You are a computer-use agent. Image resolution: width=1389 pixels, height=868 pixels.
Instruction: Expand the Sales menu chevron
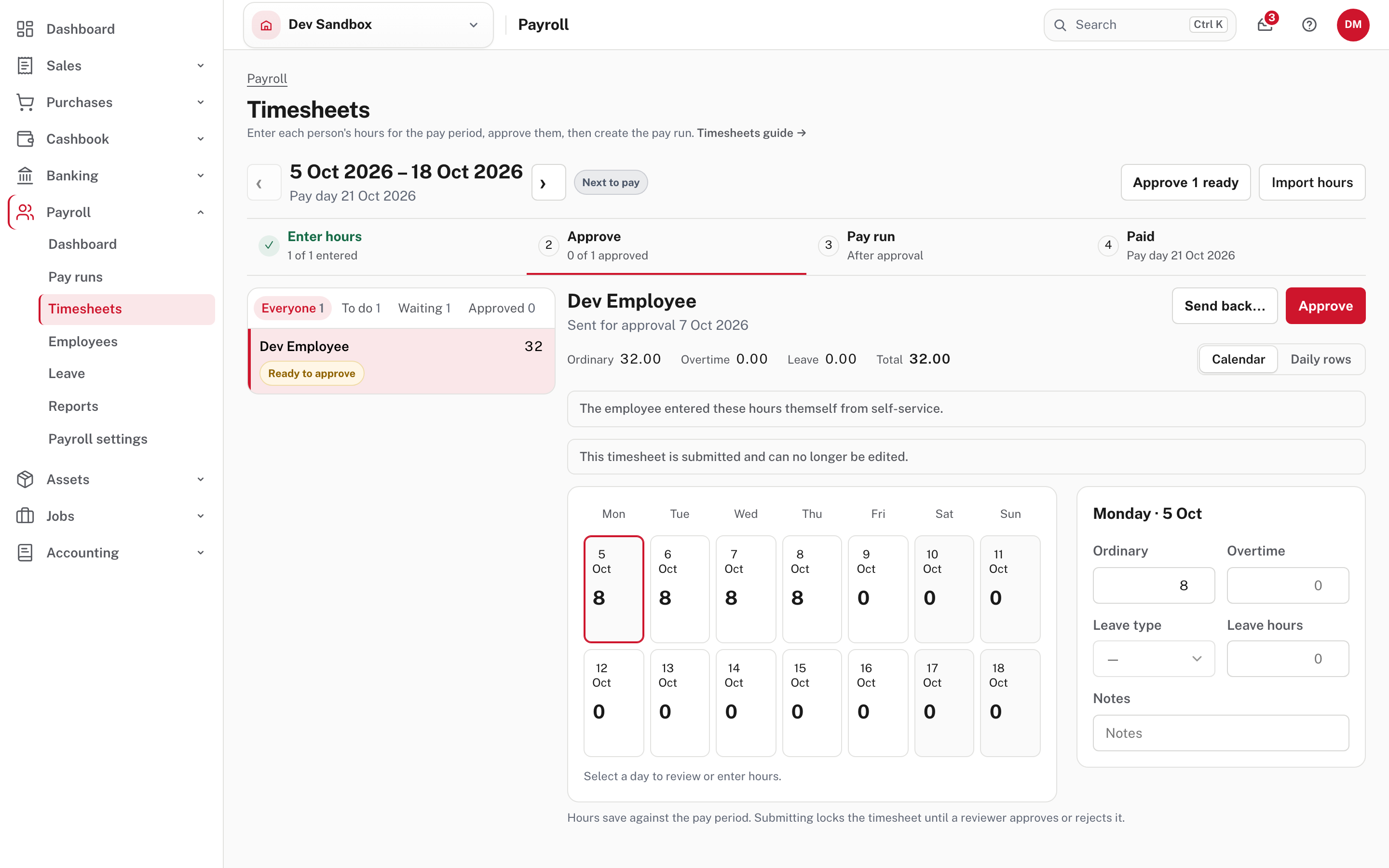click(201, 66)
